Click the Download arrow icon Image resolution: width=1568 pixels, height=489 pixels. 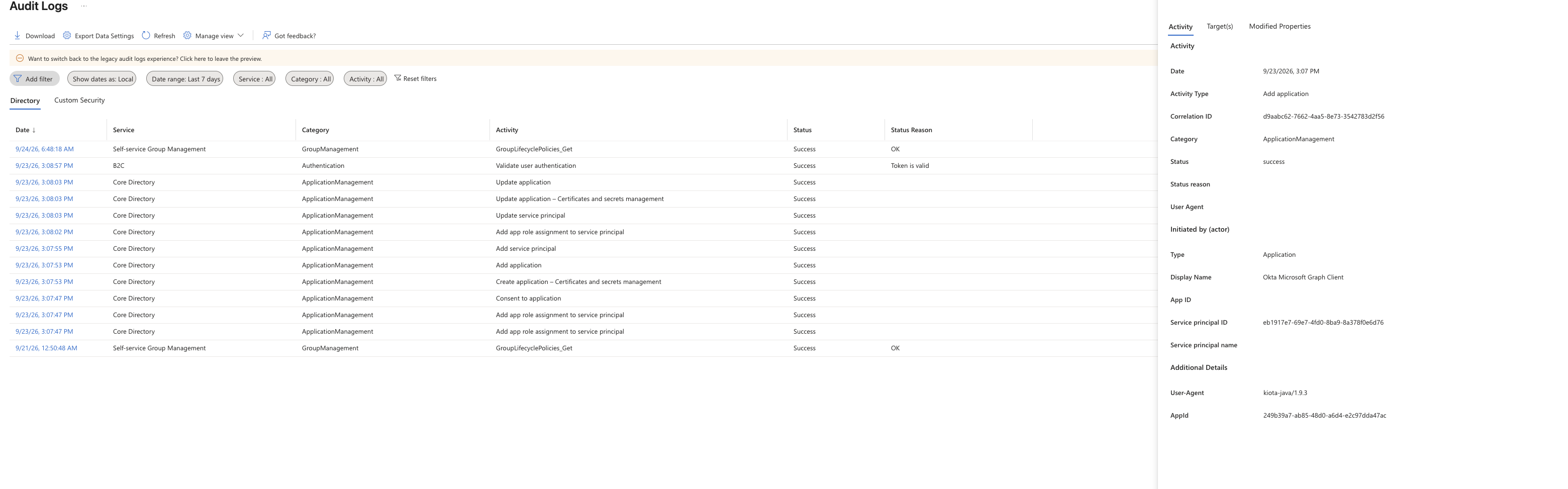click(17, 35)
